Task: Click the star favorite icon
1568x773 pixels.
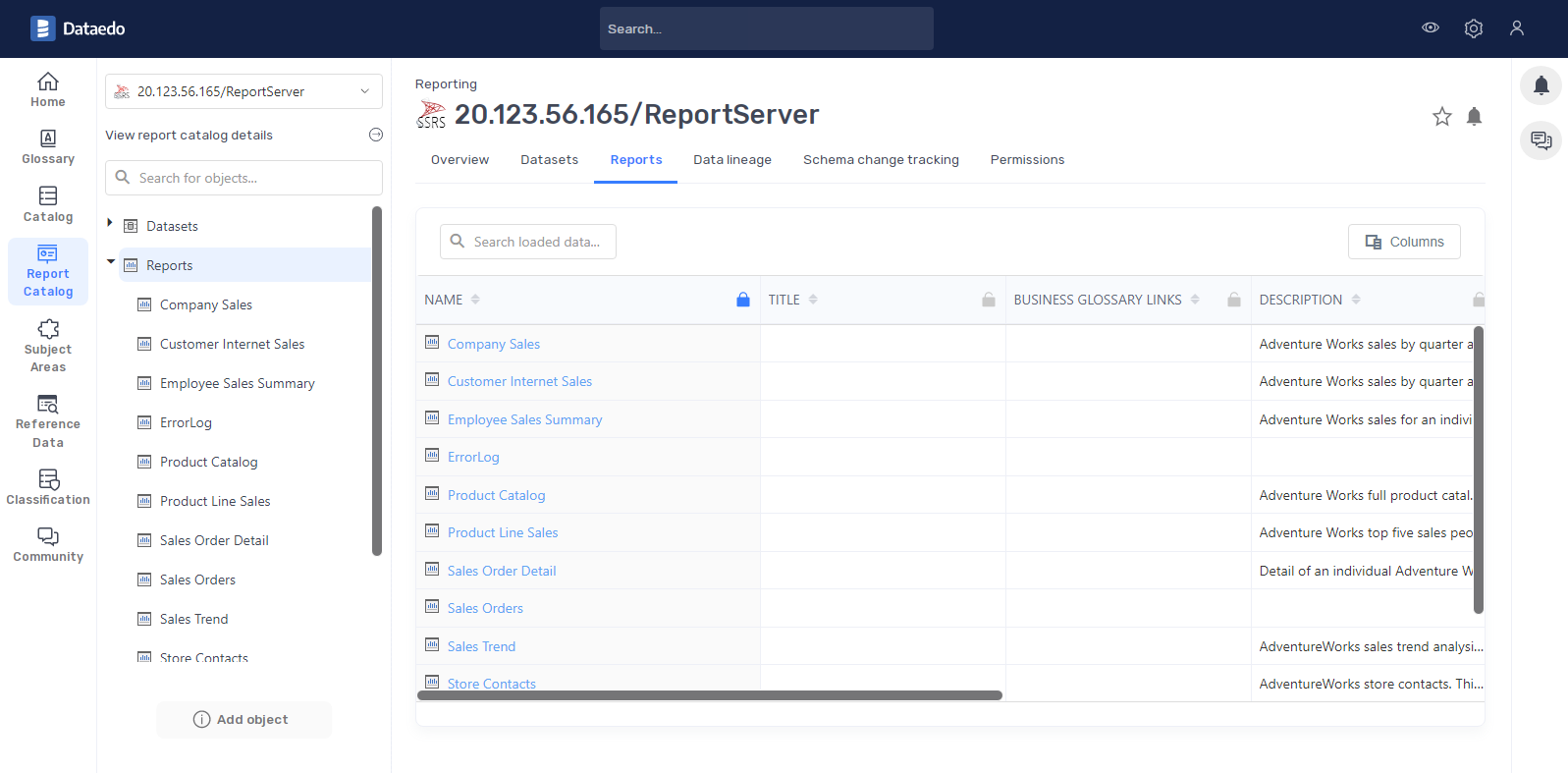Action: (1441, 117)
